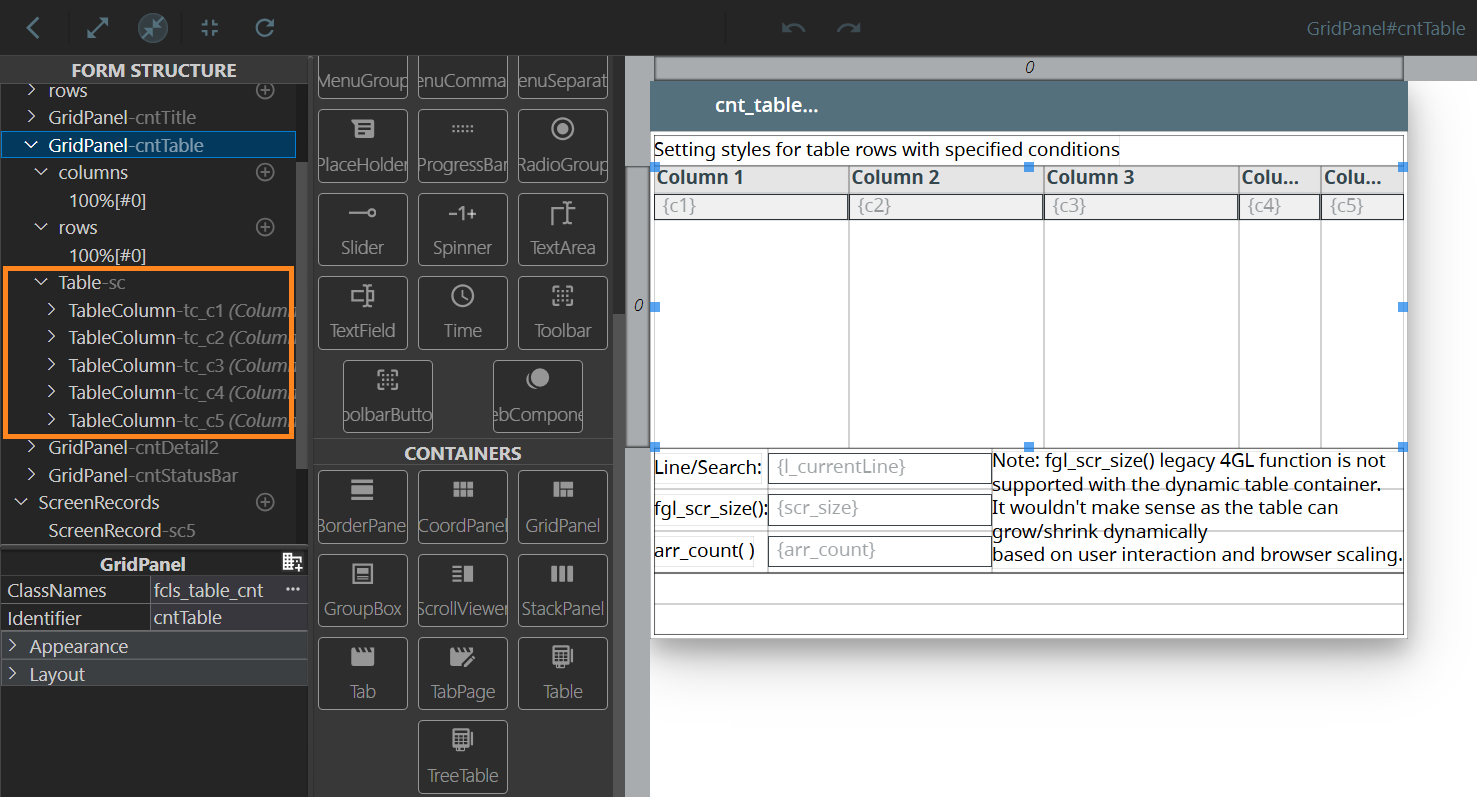This screenshot has width=1477, height=797.
Task: Click the refresh icon in top toolbar
Action: [265, 28]
